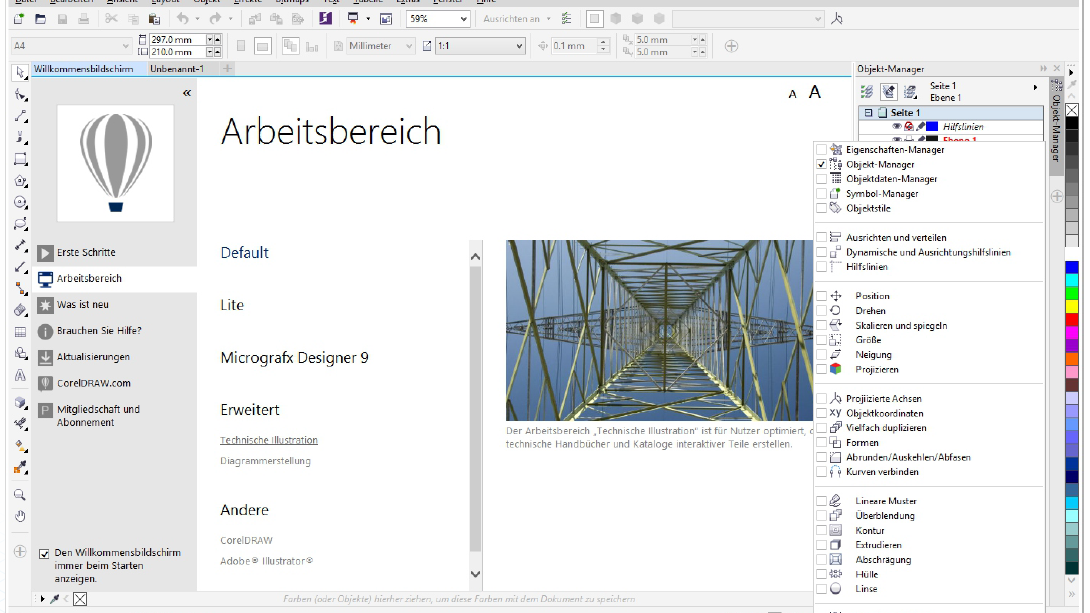Collapse the welcome sidebar with double chevron
The width and height of the screenshot is (1090, 613).
[x=186, y=93]
